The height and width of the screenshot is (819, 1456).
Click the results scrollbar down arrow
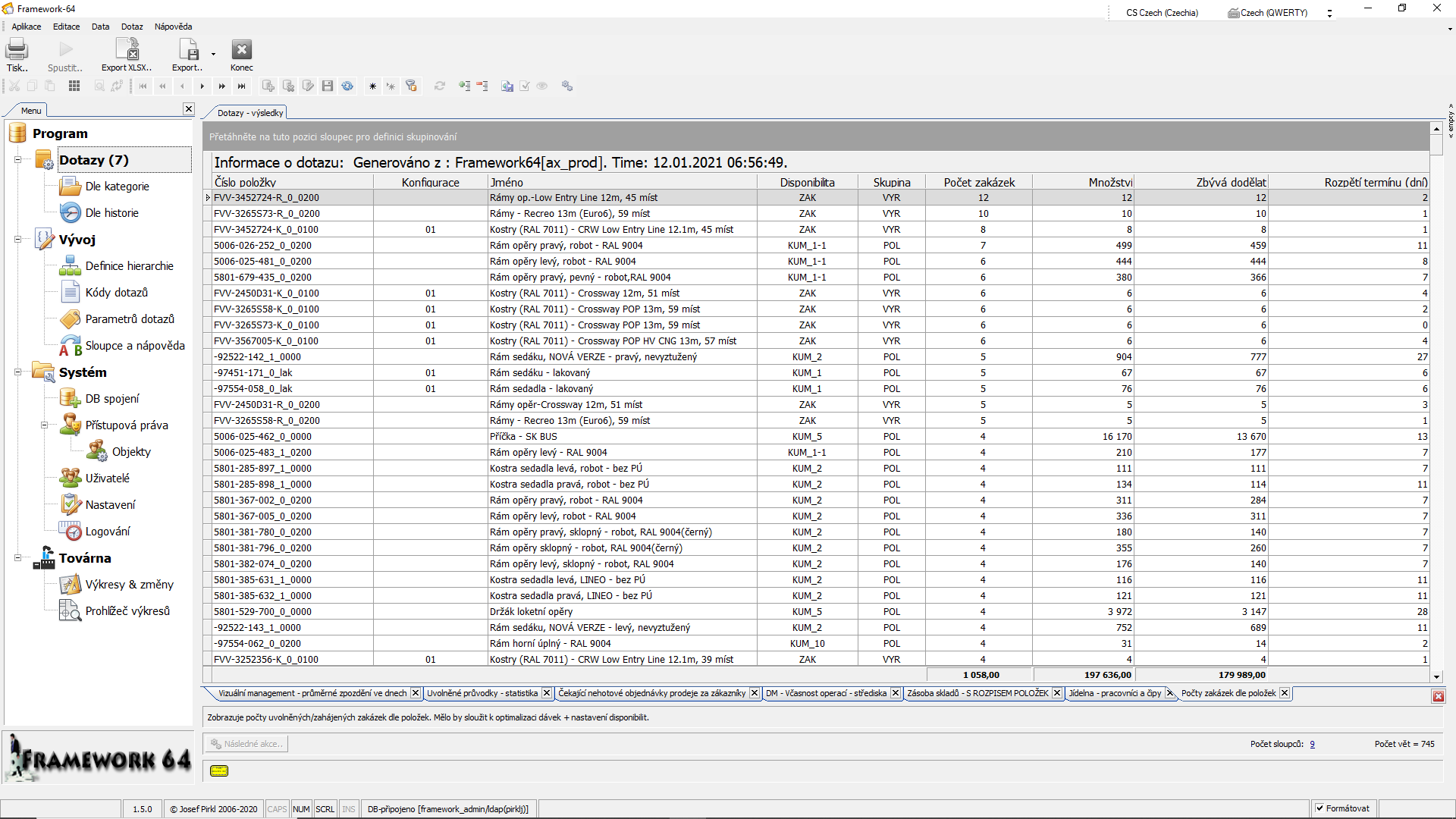pyautogui.click(x=1436, y=676)
